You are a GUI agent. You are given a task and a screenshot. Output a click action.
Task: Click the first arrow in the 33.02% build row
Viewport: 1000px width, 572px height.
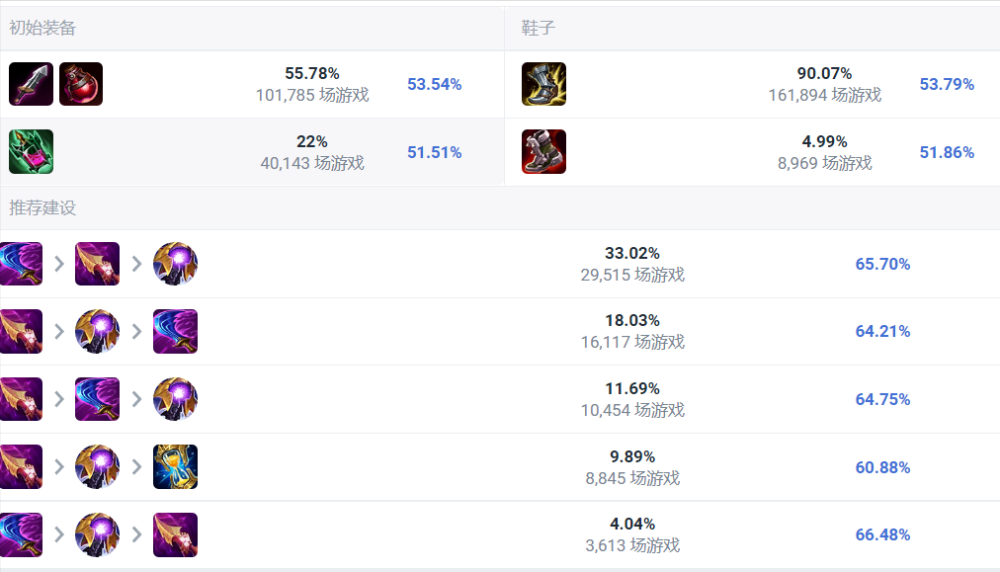point(59,264)
